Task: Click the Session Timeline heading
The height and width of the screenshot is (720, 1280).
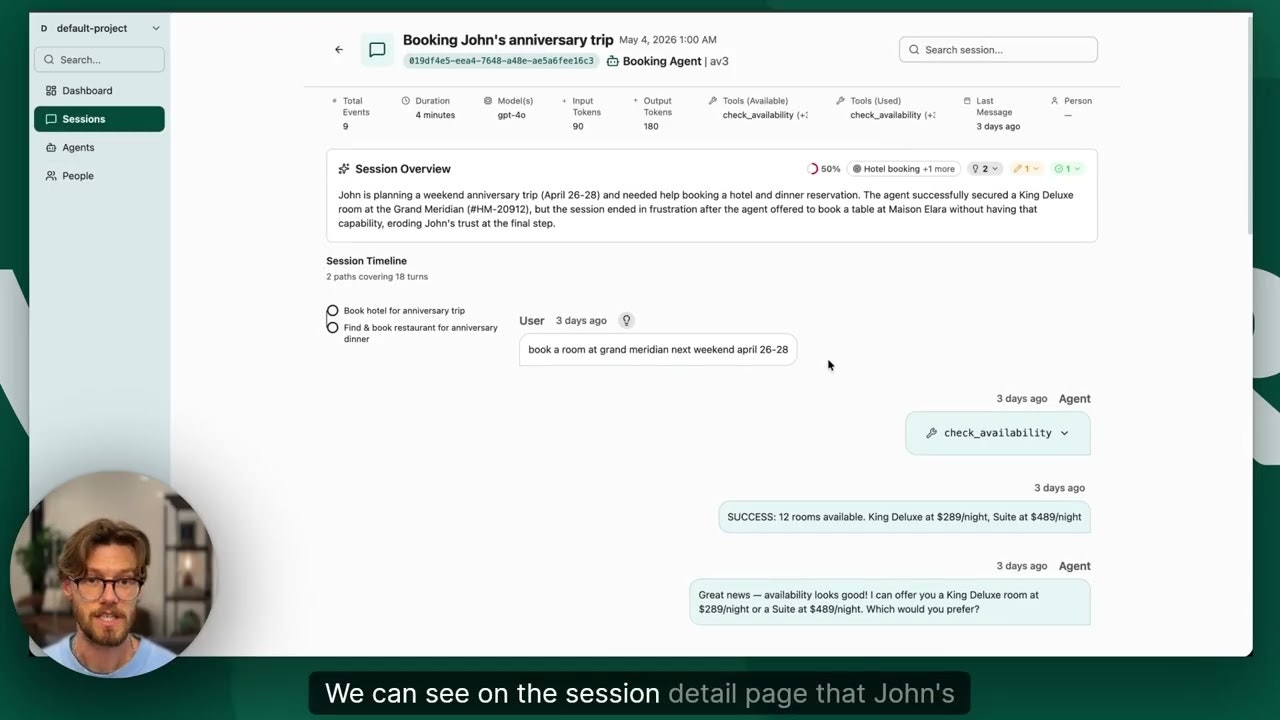Action: (x=366, y=261)
